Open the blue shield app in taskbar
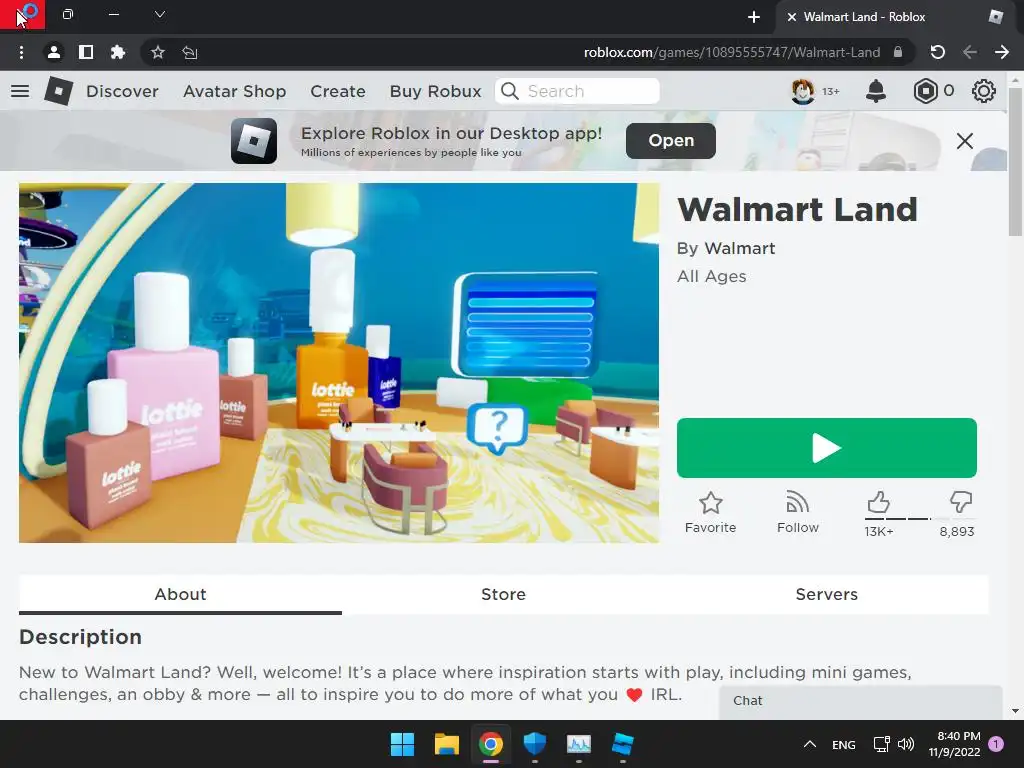1024x768 pixels. point(535,744)
